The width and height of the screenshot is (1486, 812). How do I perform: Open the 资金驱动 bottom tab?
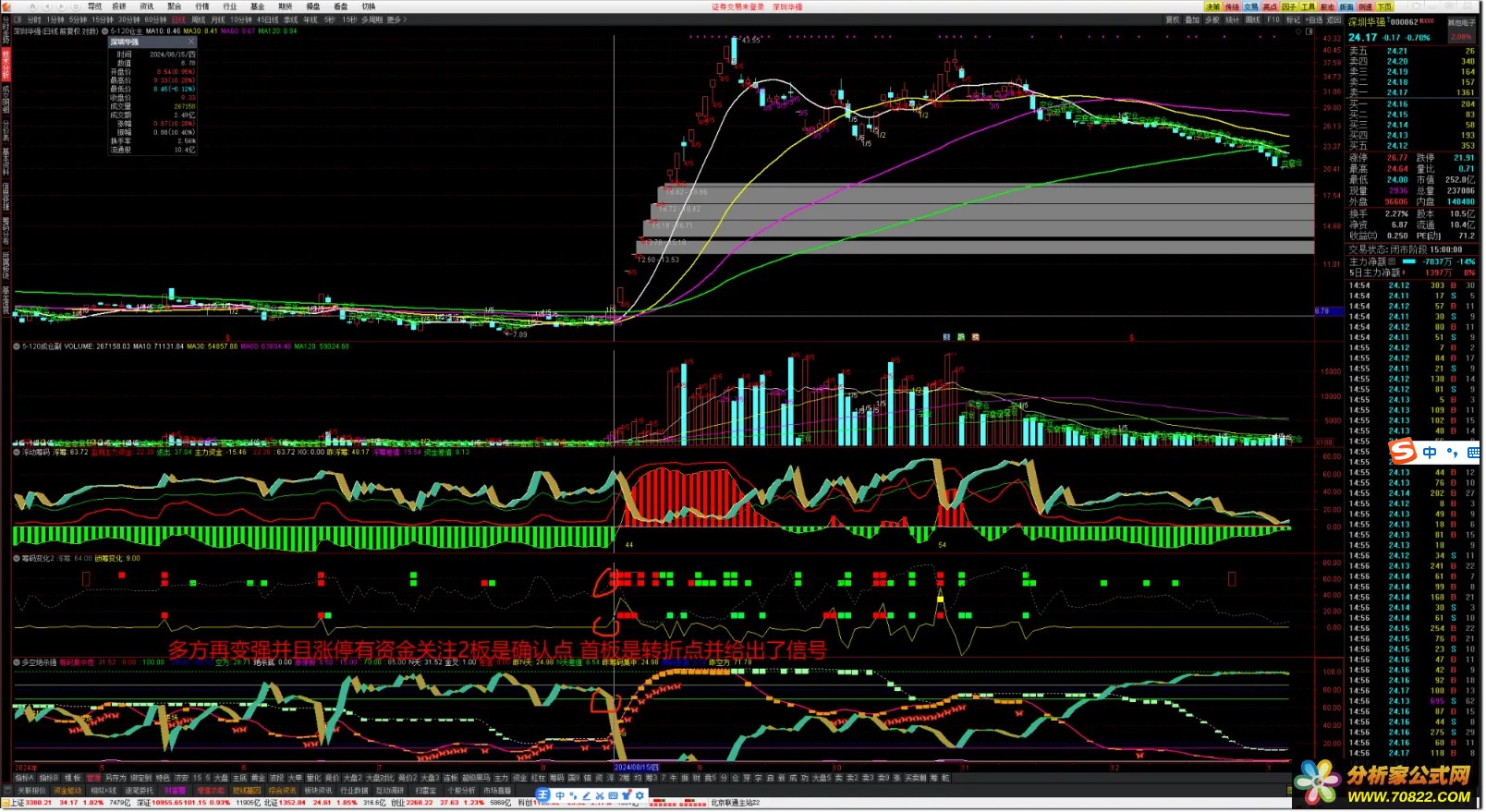67,791
